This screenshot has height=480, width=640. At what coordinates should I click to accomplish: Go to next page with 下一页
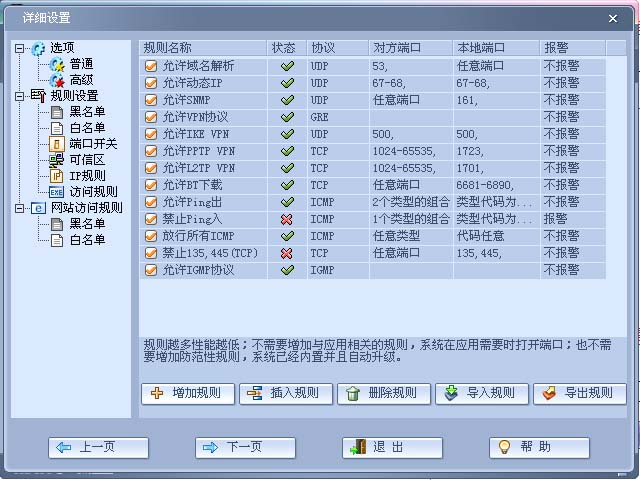pos(245,448)
